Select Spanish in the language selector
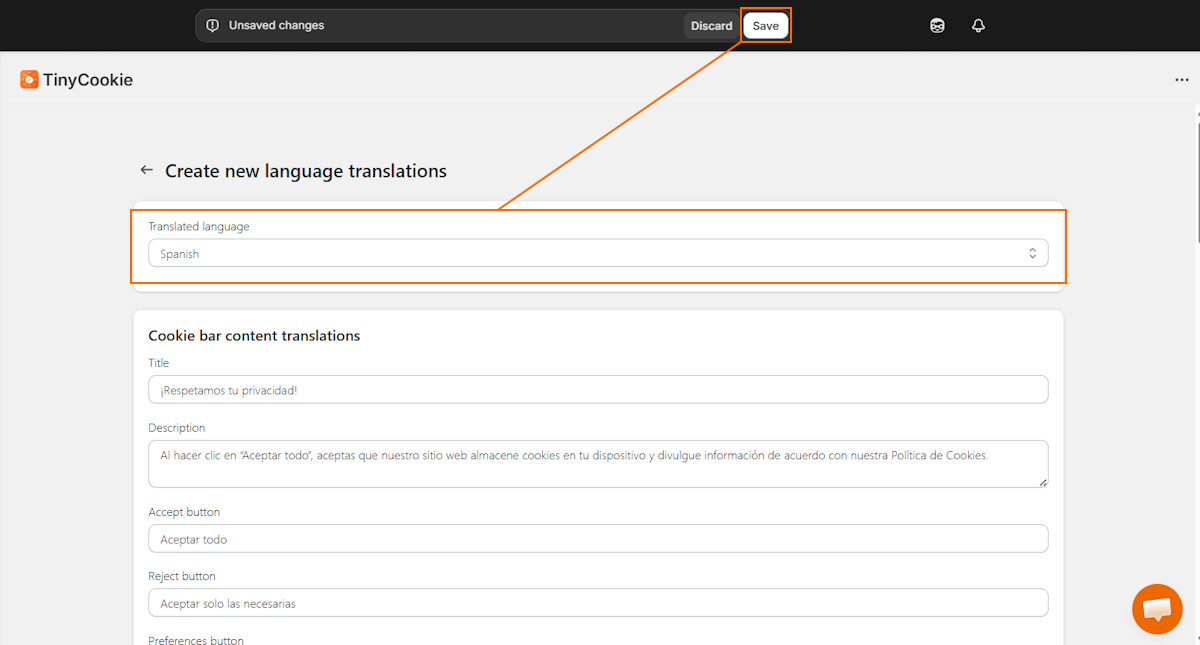Screen dimensions: 1200x645 [x=500, y=253]
